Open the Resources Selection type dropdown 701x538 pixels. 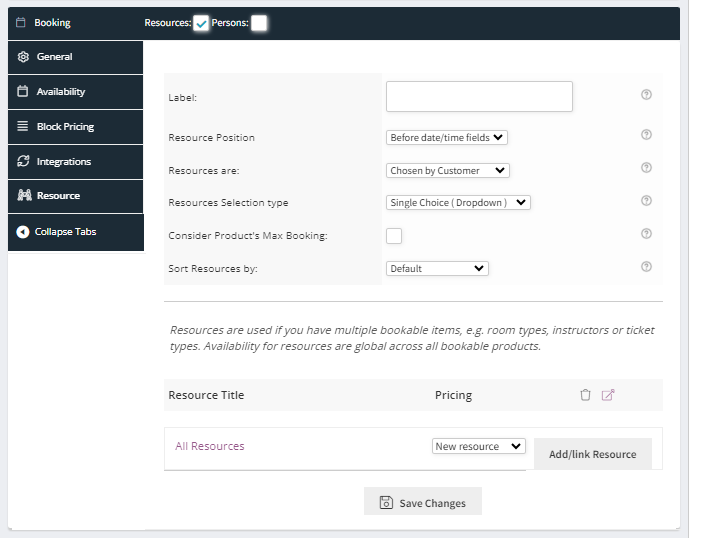458,203
